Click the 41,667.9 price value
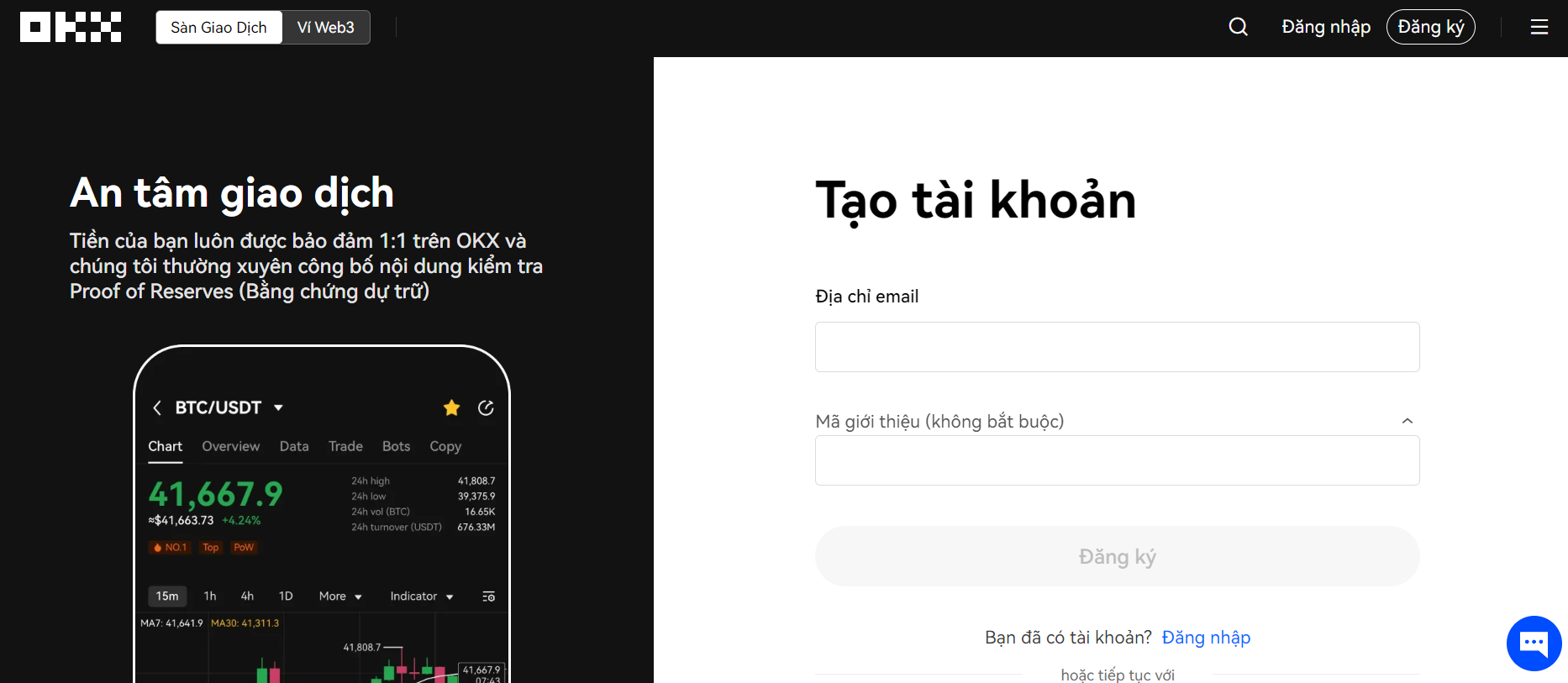 [x=216, y=494]
